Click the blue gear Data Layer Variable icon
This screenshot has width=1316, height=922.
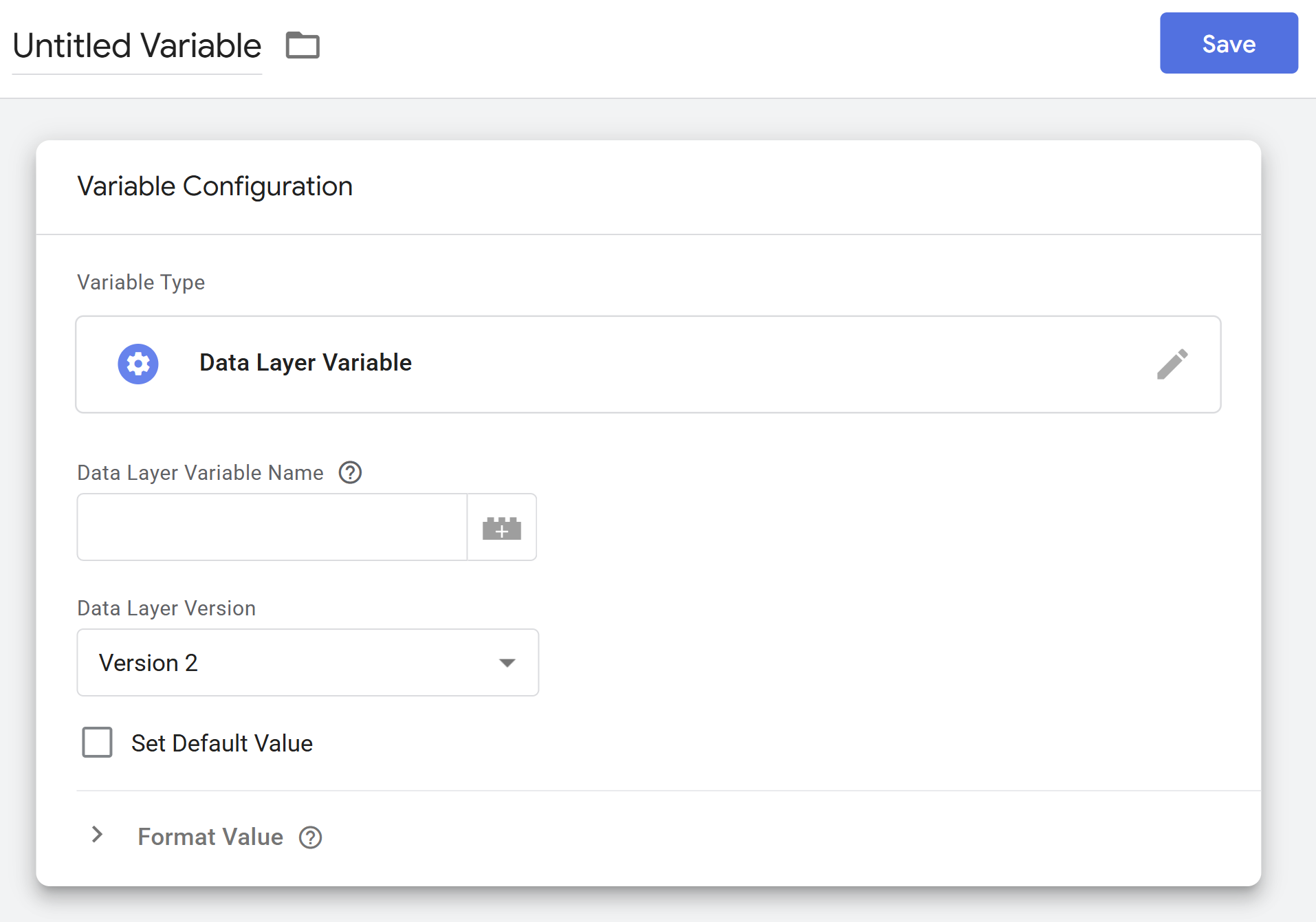[138, 364]
